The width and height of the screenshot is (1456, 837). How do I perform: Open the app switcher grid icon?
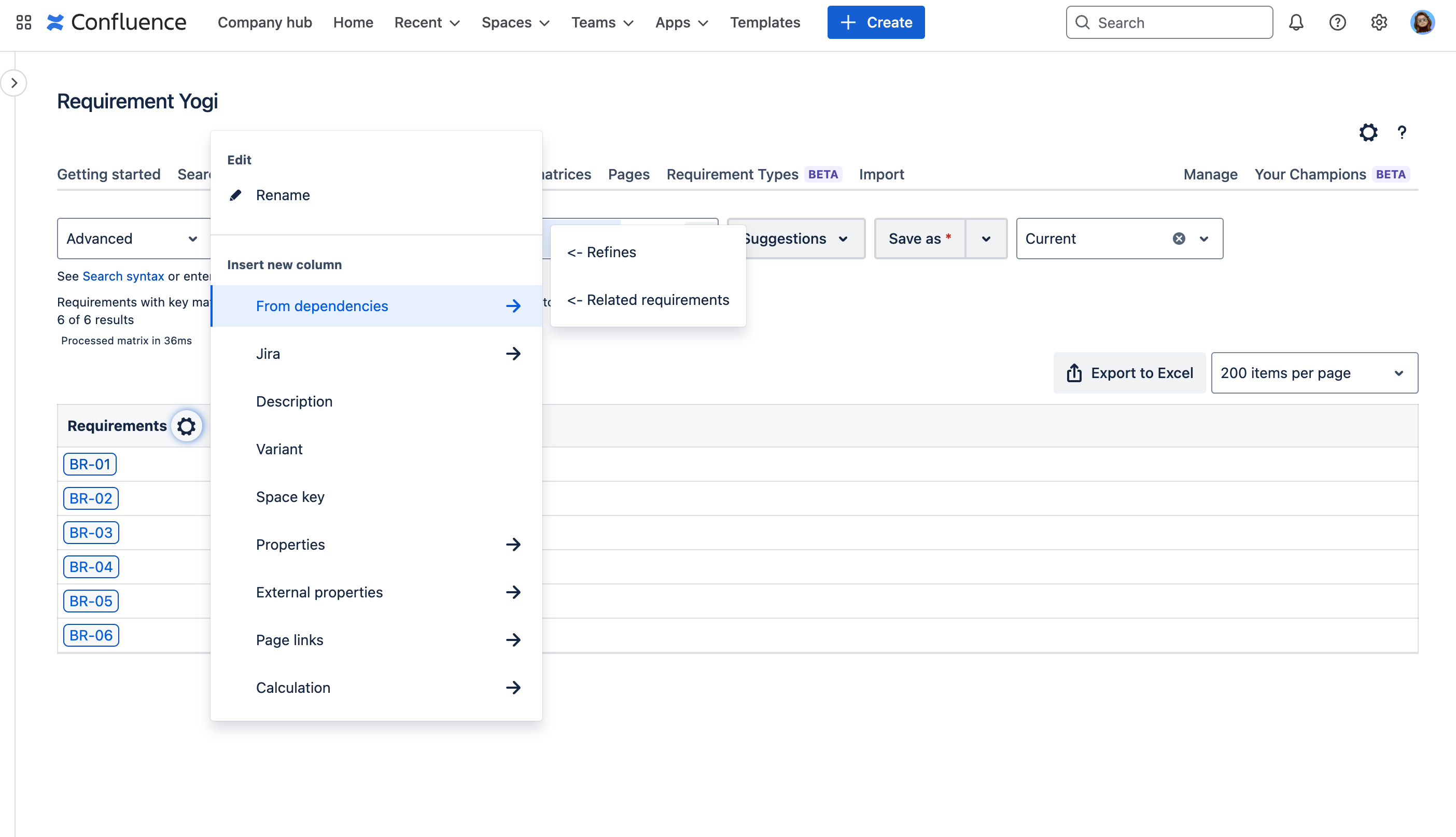(23, 22)
